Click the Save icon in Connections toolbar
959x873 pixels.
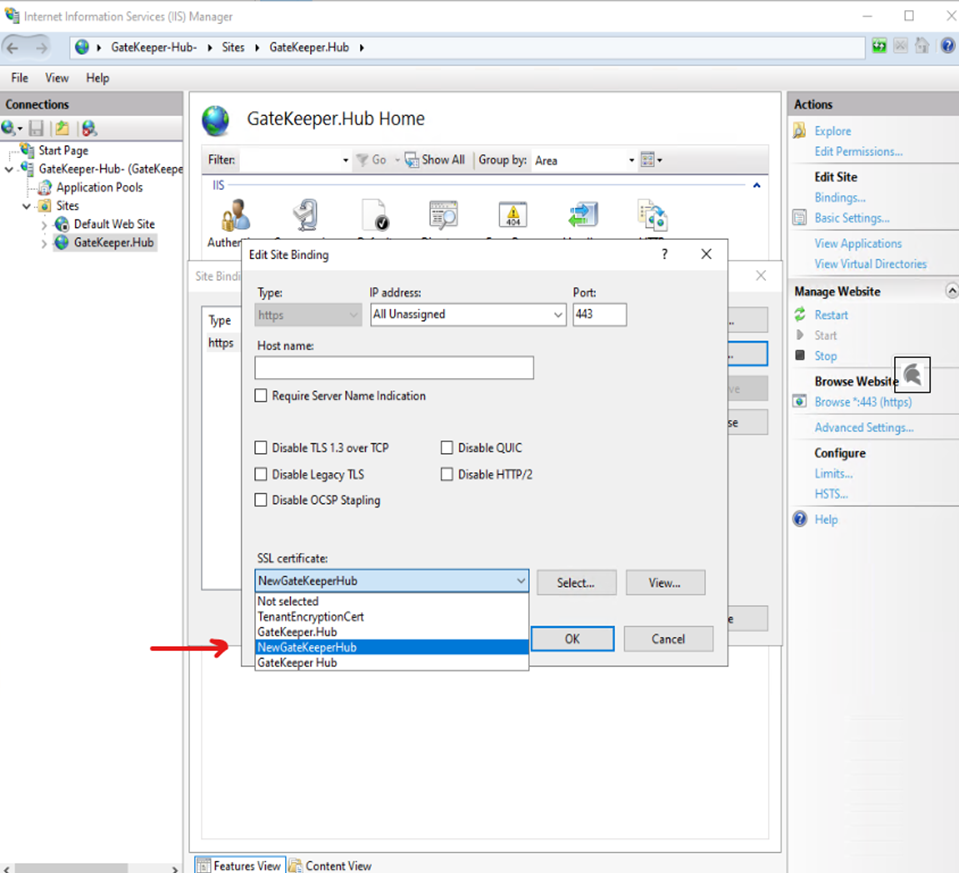click(x=36, y=128)
